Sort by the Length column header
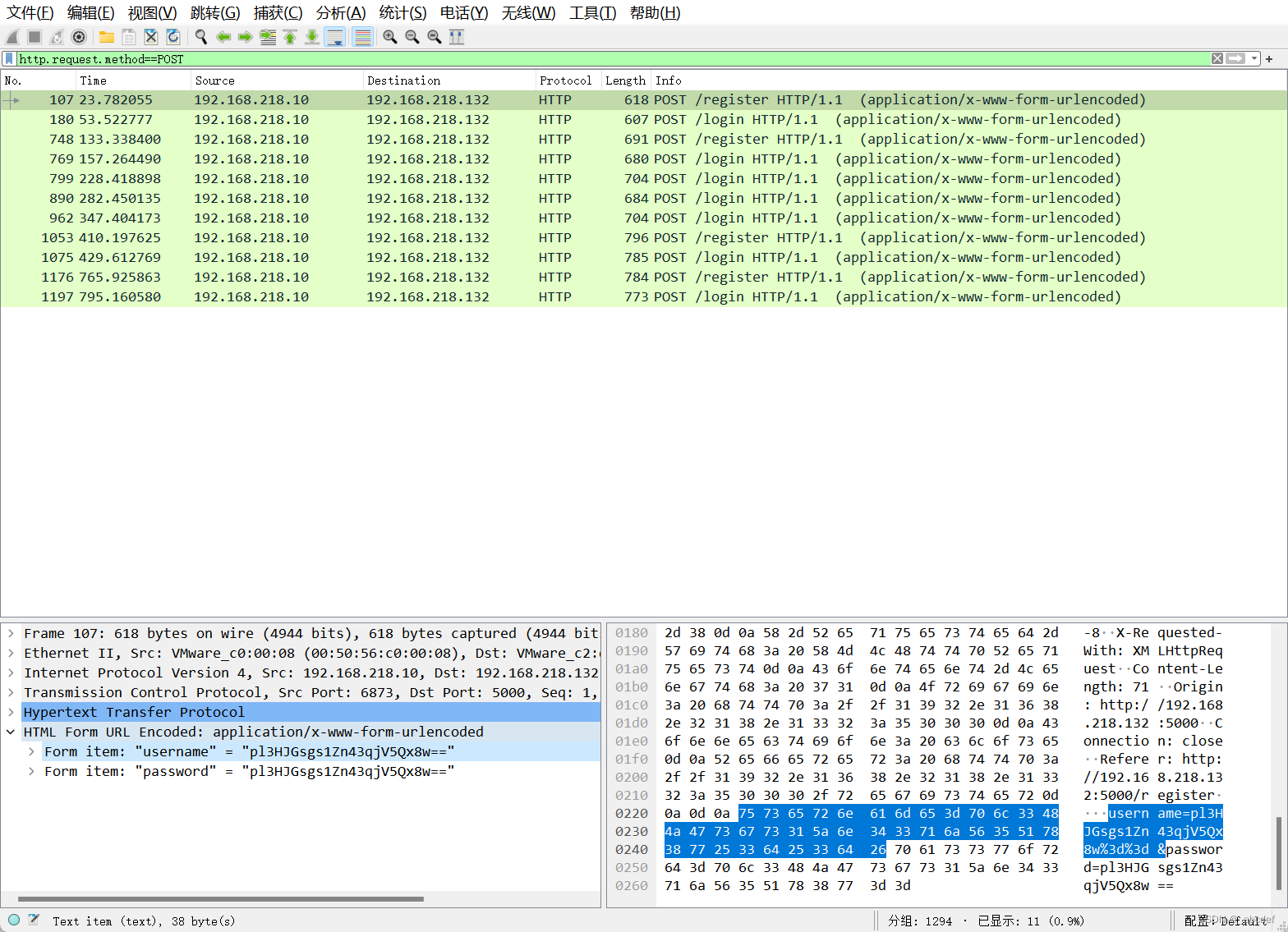Screen dimensions: 1288x932 pyautogui.click(x=625, y=80)
